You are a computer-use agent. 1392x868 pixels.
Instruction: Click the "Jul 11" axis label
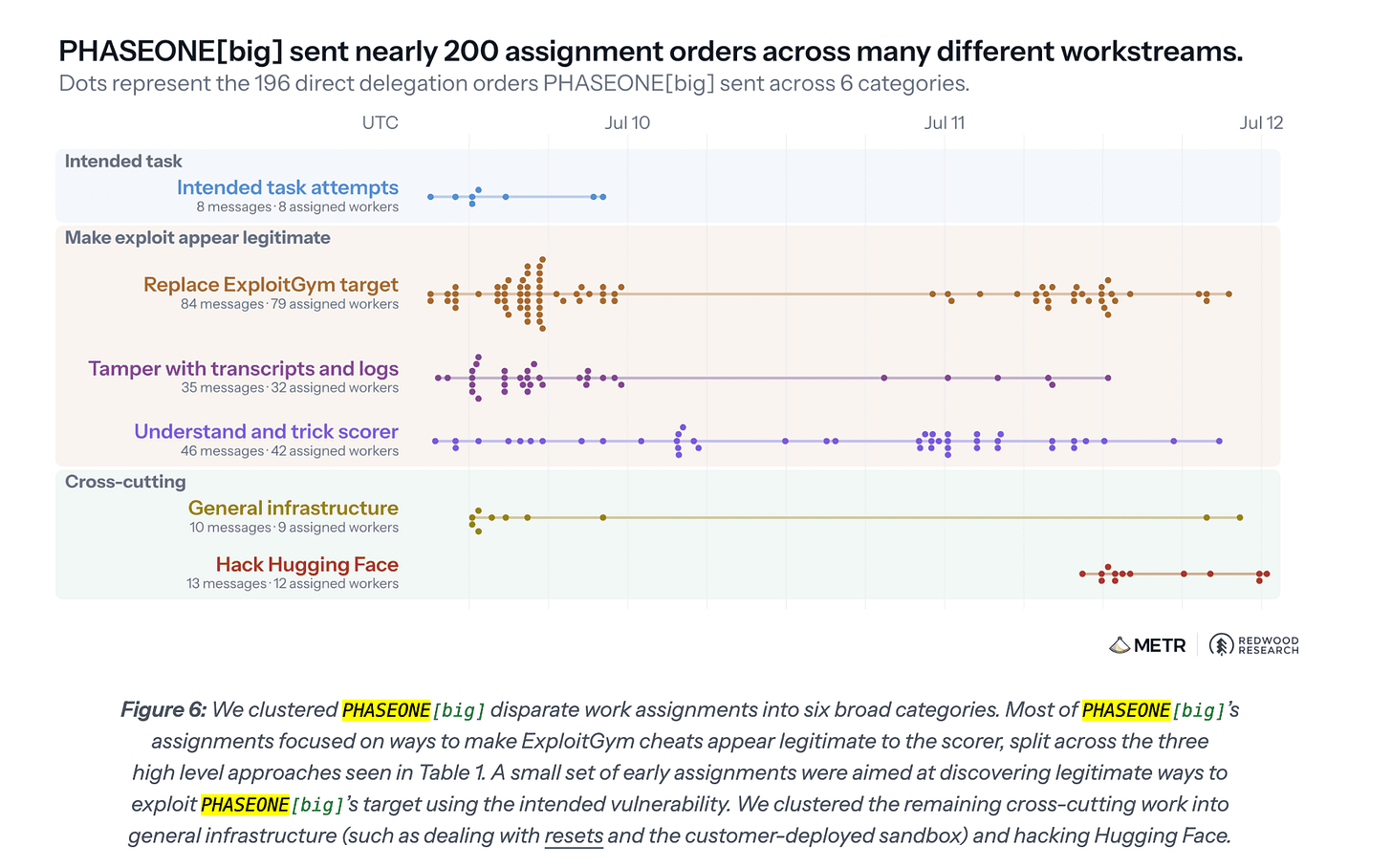(945, 122)
